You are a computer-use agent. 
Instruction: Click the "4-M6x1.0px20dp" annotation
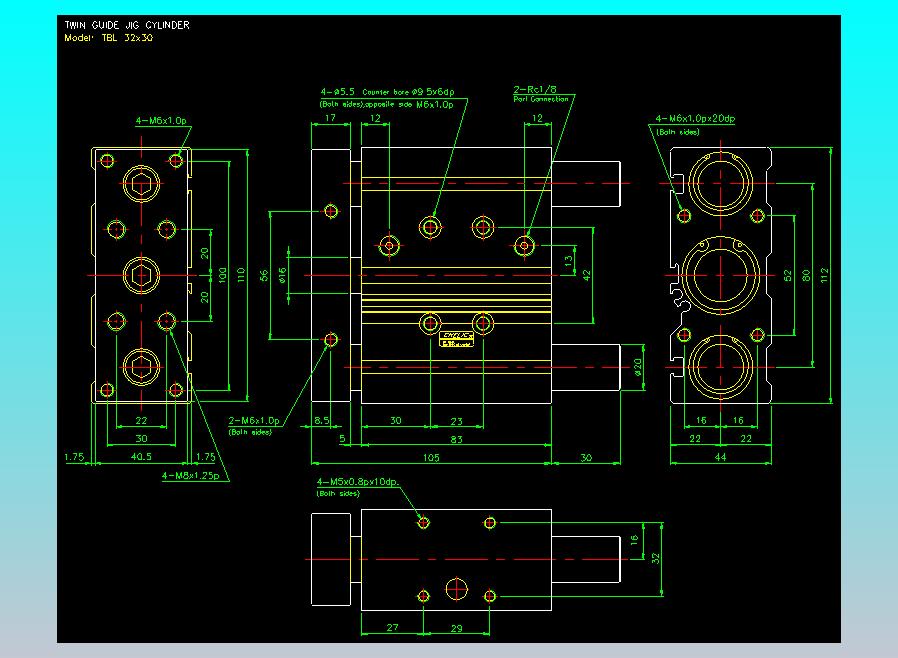click(695, 119)
